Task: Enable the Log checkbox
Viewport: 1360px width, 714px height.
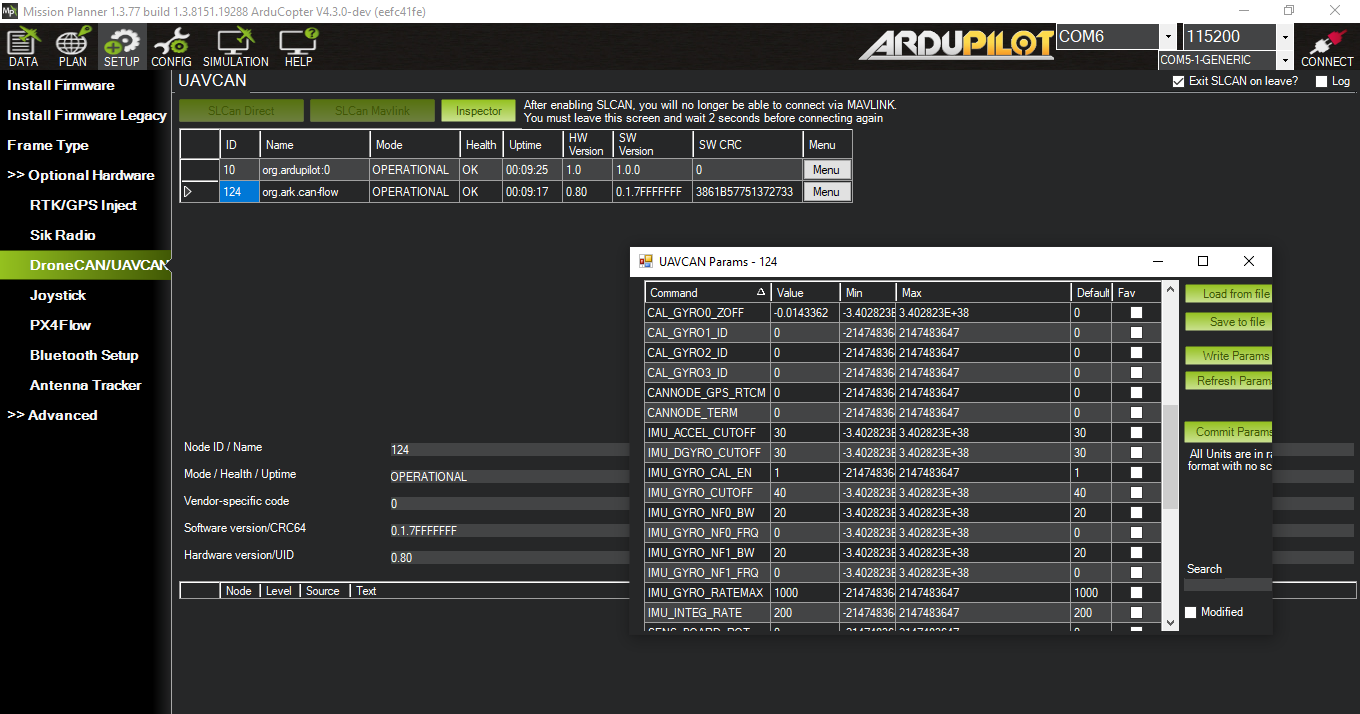Action: point(1321,81)
